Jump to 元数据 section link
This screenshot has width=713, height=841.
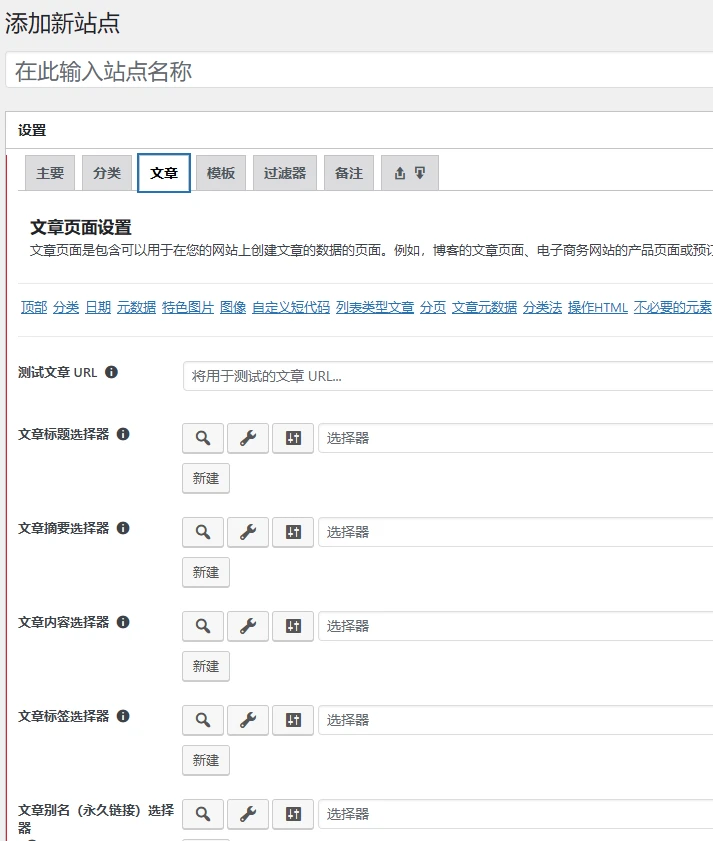(136, 307)
